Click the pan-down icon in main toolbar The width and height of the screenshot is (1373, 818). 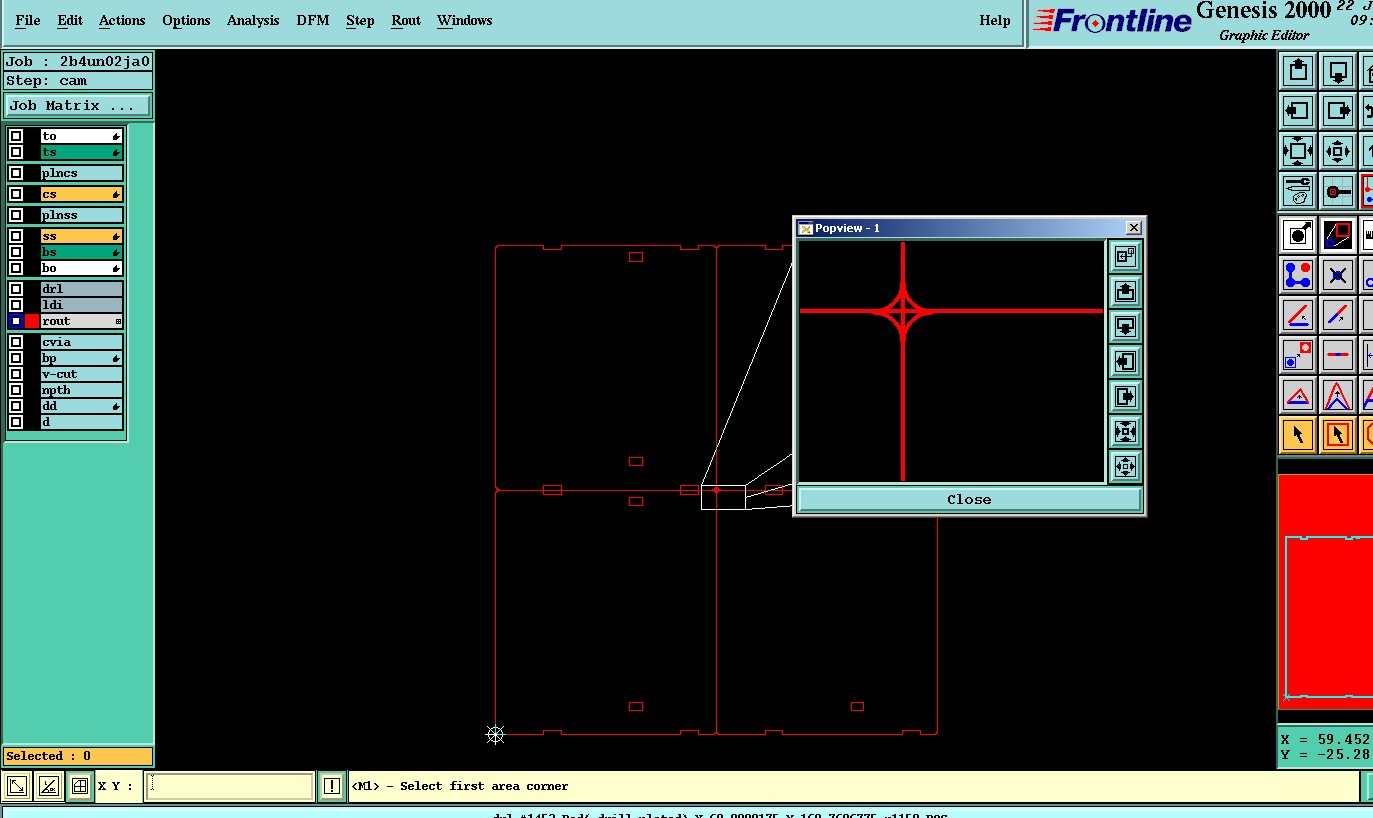point(1338,71)
